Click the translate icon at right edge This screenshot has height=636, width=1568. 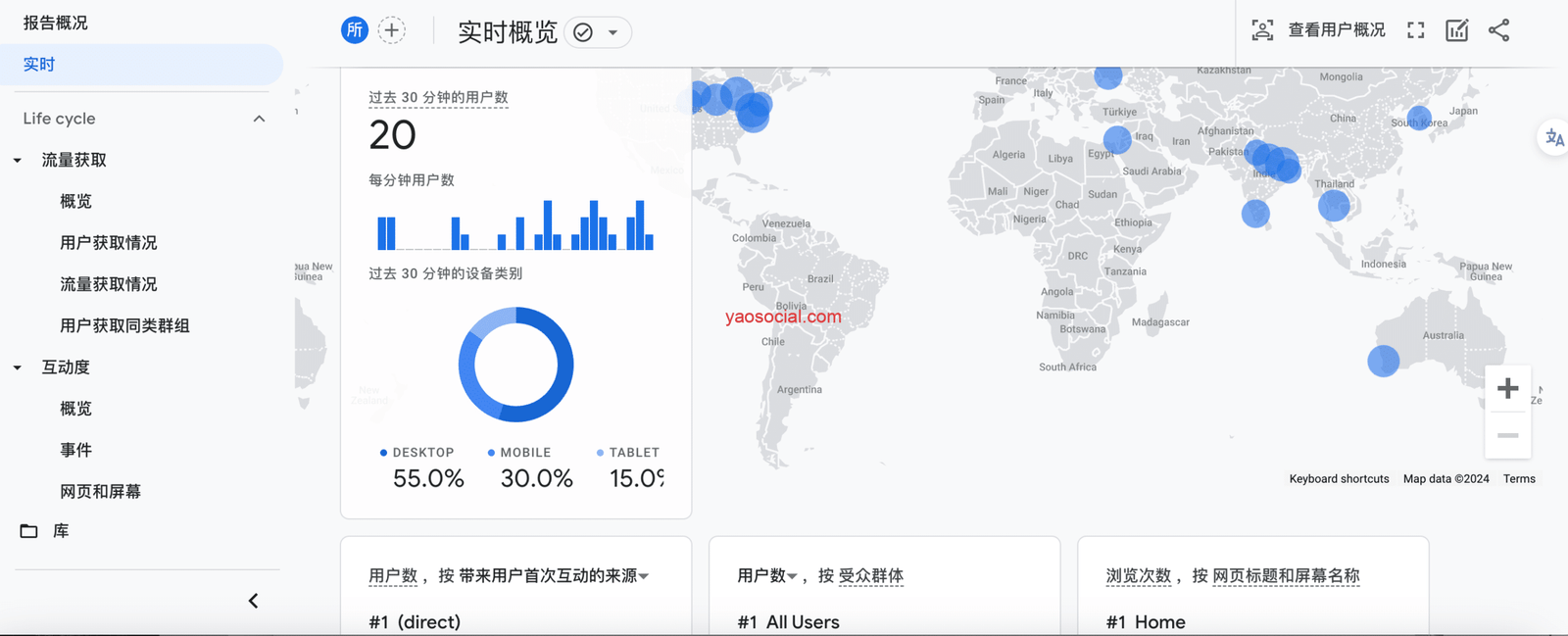coord(1554,138)
